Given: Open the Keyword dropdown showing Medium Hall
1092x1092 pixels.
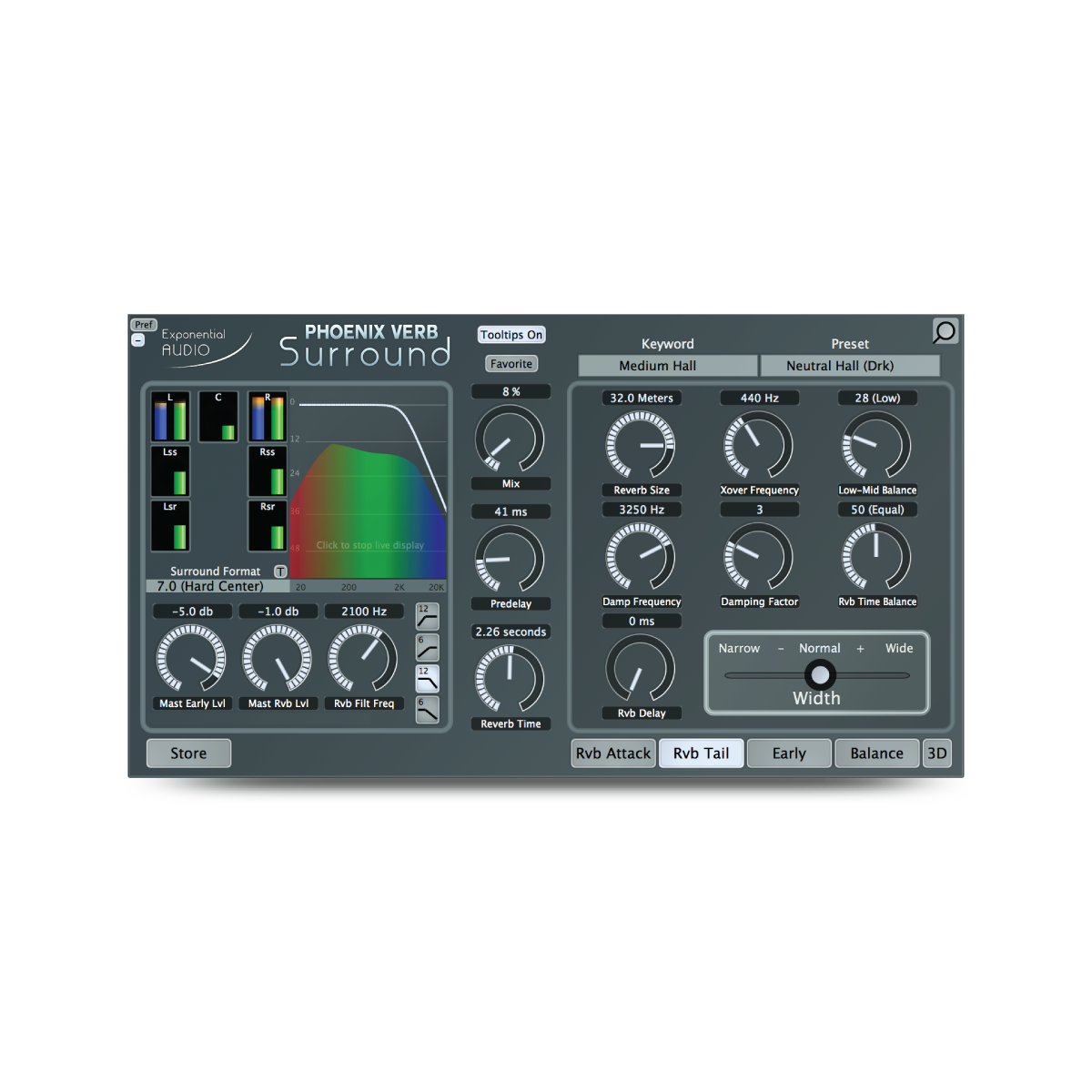Looking at the screenshot, I should point(667,366).
